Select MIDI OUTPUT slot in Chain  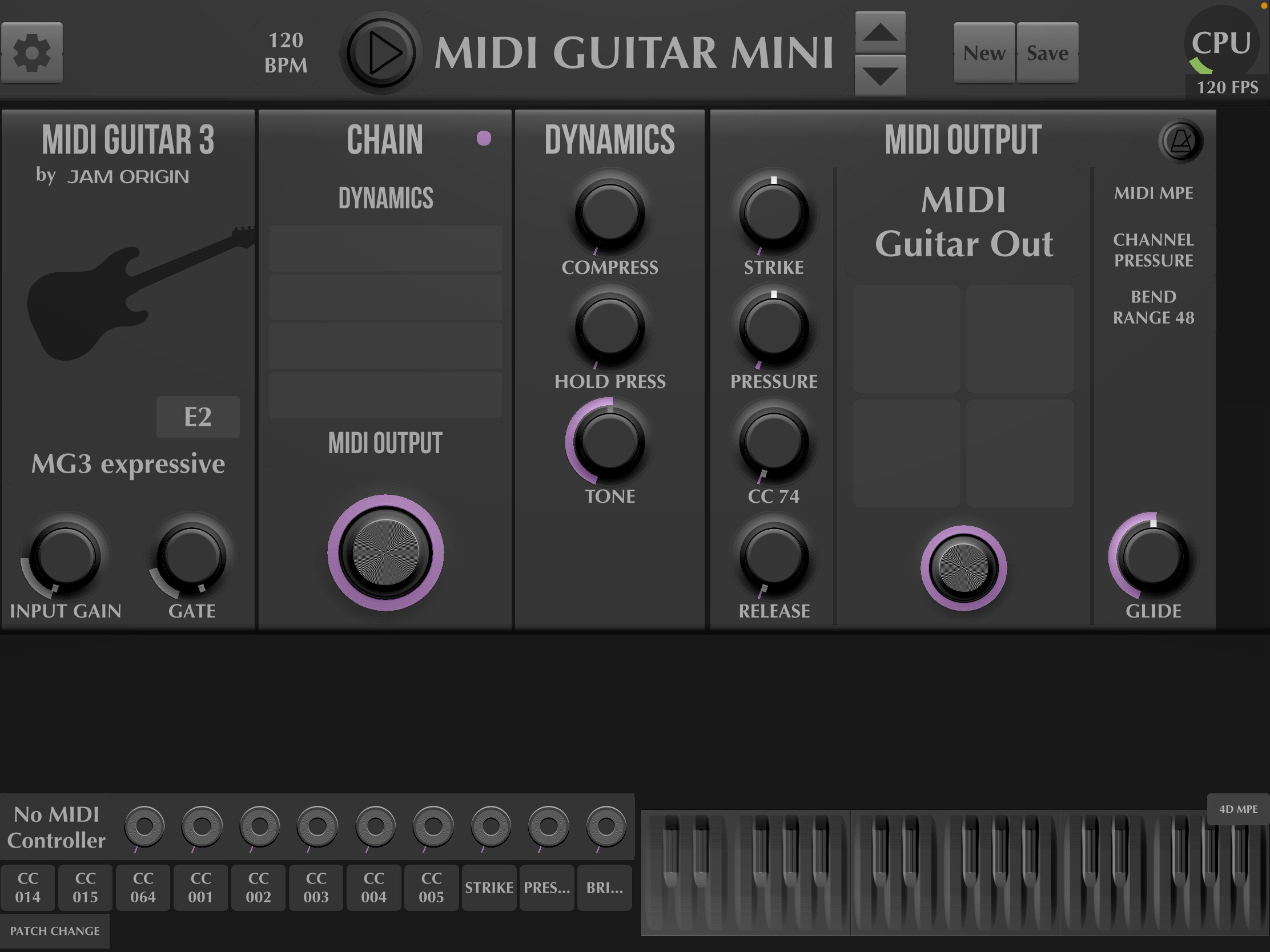pyautogui.click(x=385, y=443)
